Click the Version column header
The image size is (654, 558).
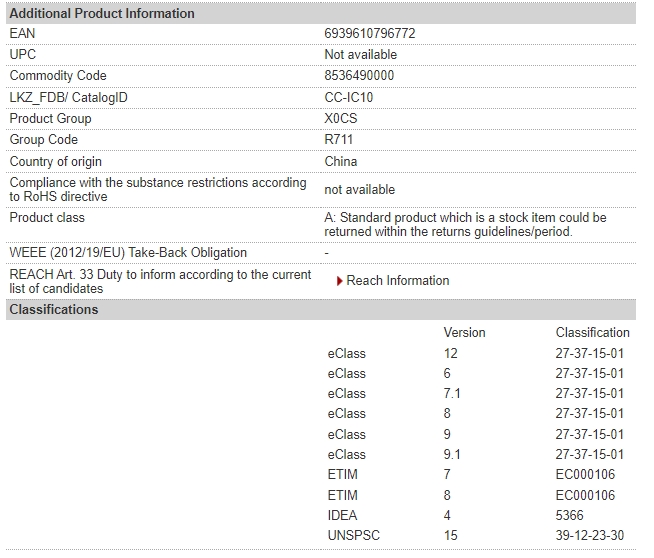(x=464, y=332)
